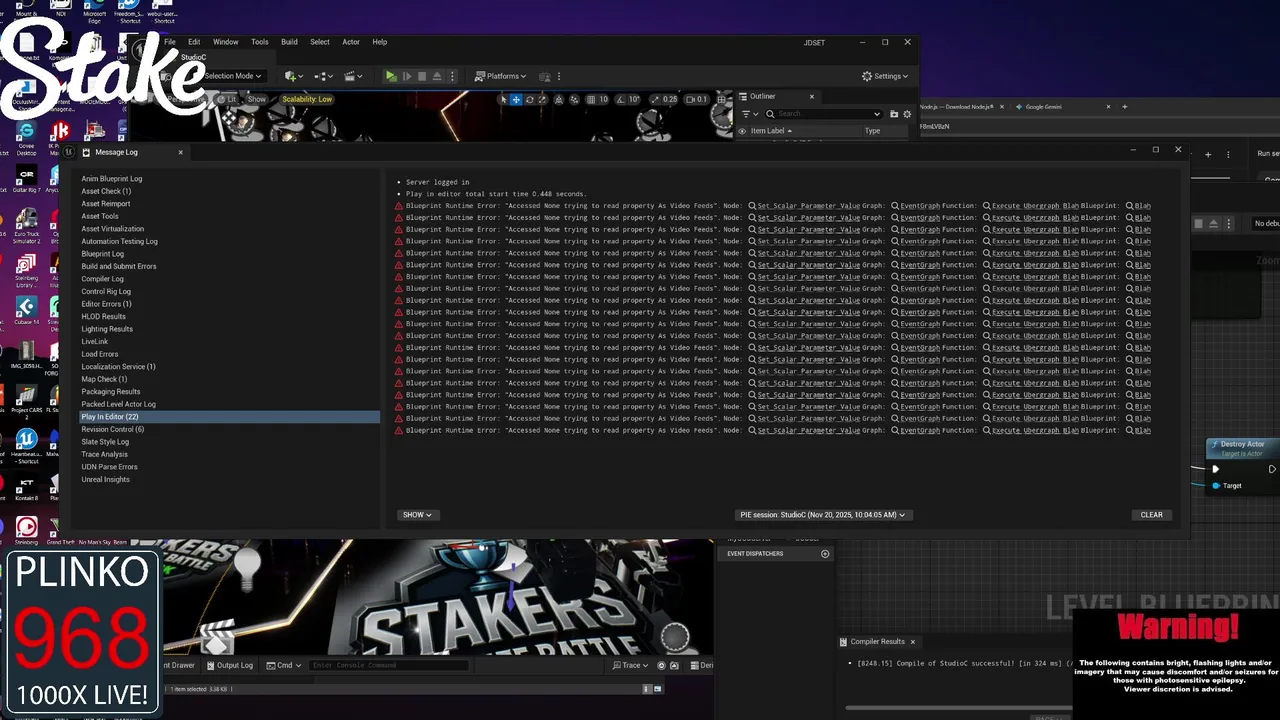Click the console command input field
This screenshot has height=720, width=1280.
coord(388,665)
